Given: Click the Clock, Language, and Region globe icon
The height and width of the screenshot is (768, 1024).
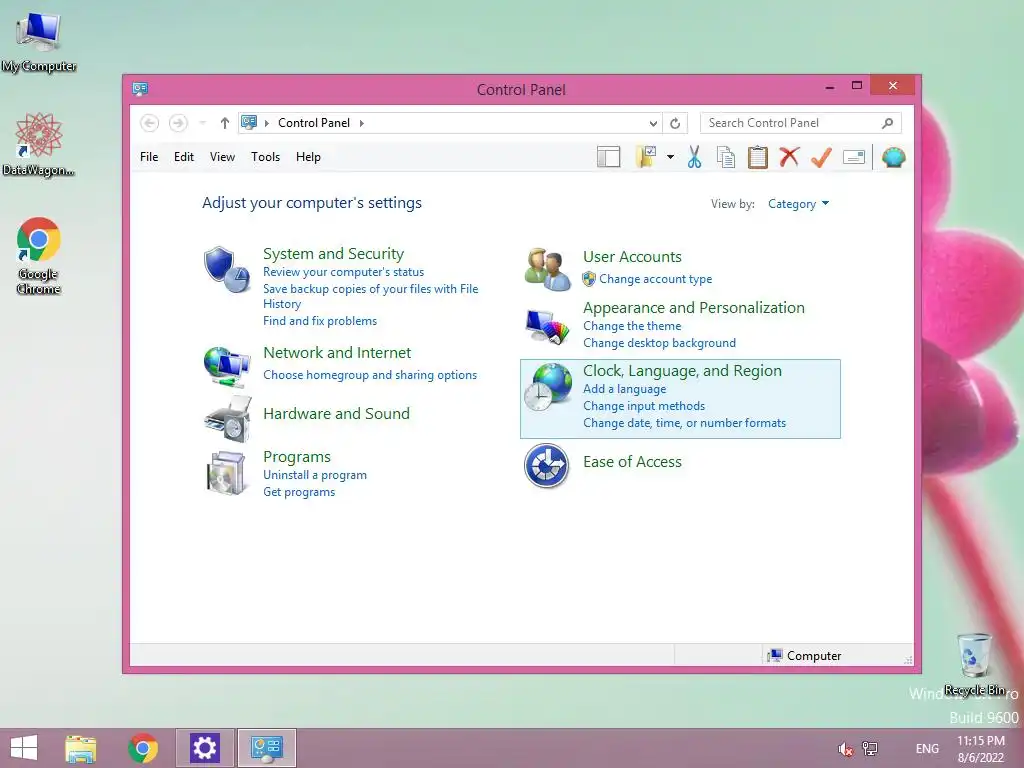Looking at the screenshot, I should point(548,387).
